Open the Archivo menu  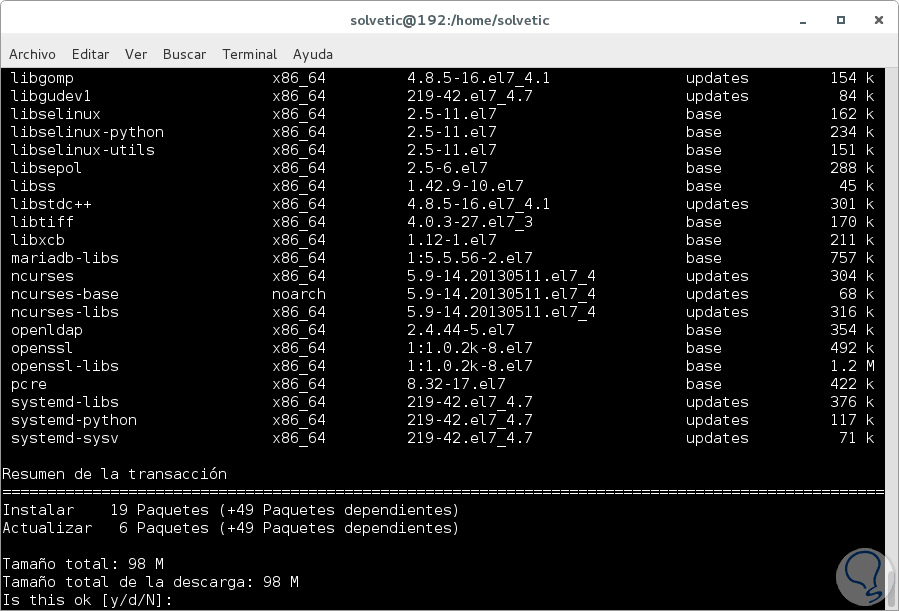(32, 54)
